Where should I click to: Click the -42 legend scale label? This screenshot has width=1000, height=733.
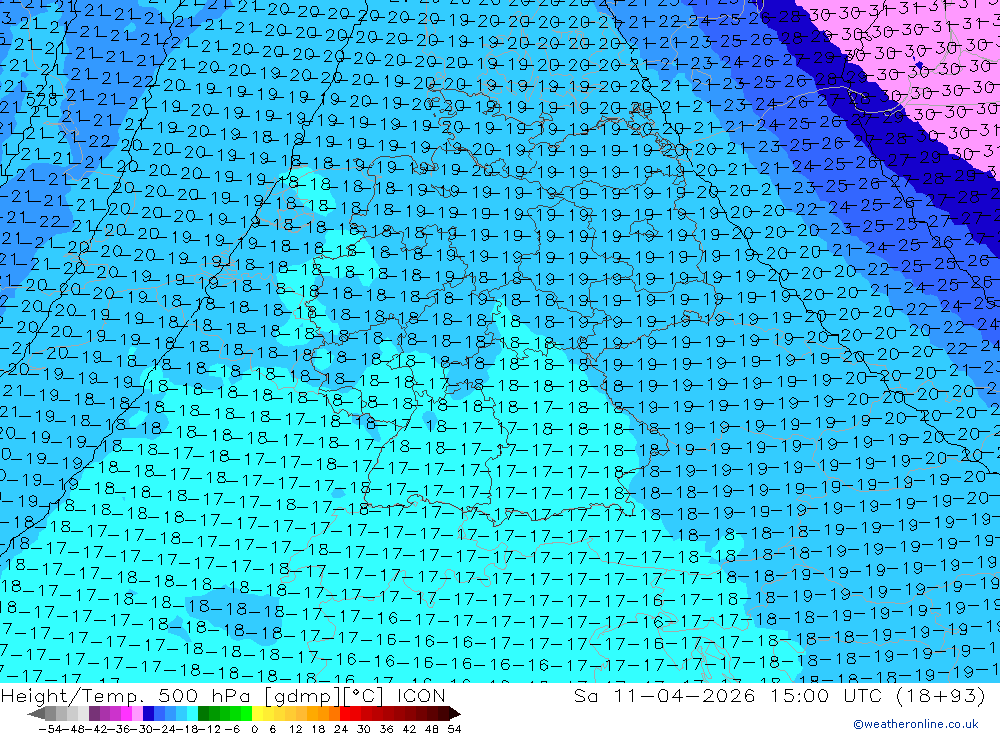point(97,729)
